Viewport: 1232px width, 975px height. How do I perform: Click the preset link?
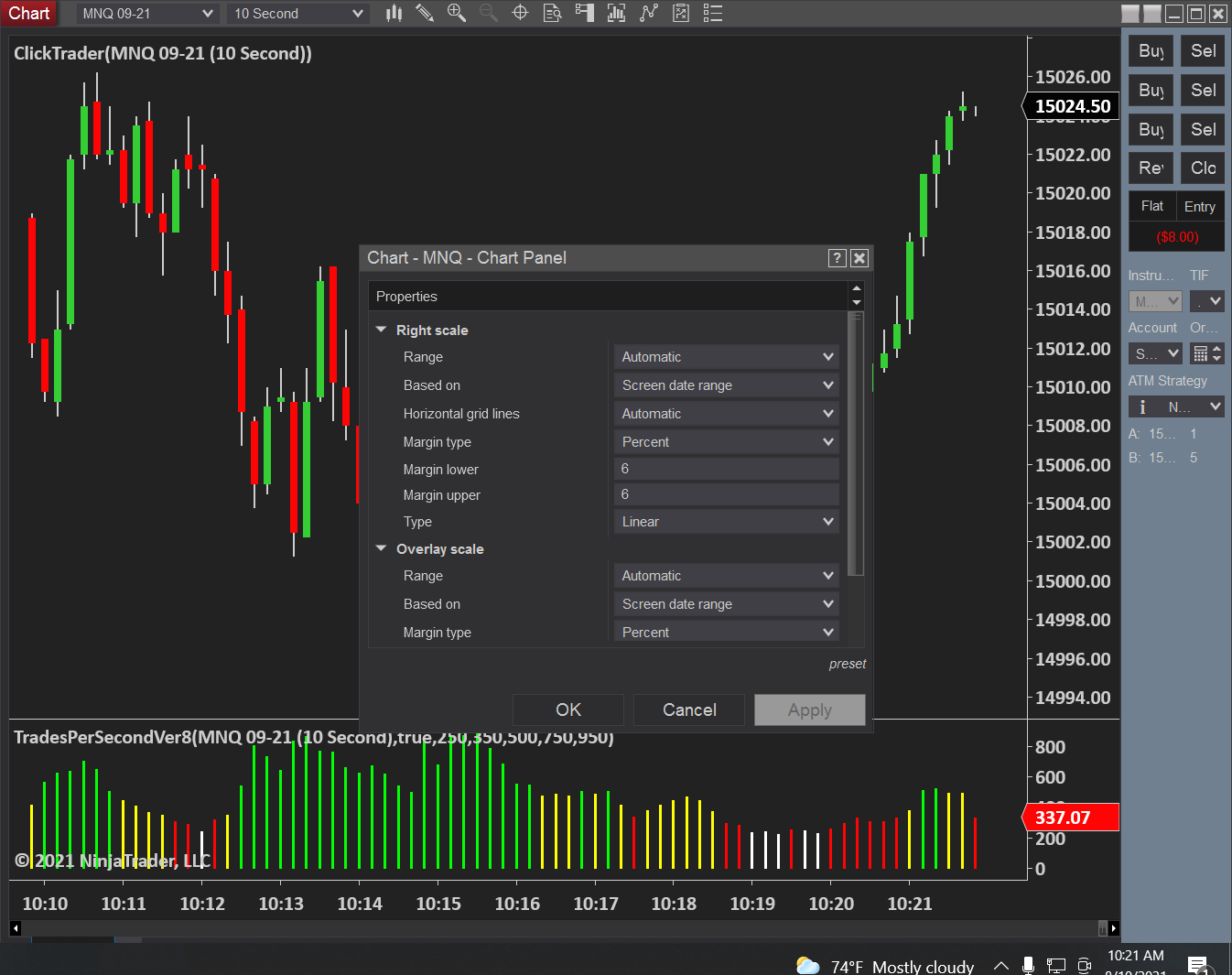(848, 664)
